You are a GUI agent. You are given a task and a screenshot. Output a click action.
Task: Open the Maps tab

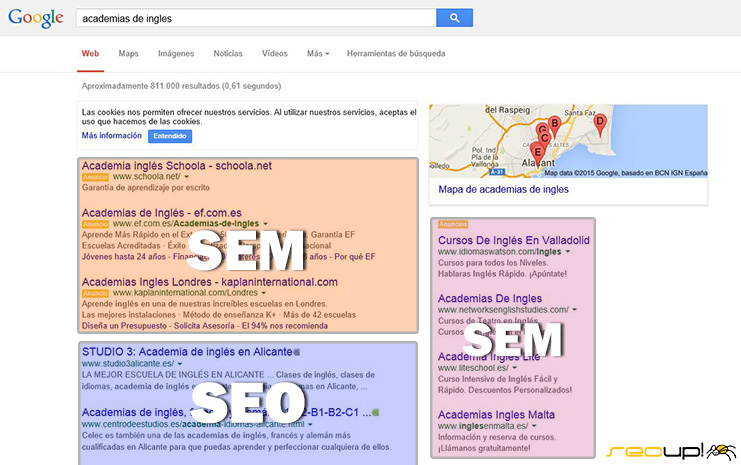click(128, 53)
